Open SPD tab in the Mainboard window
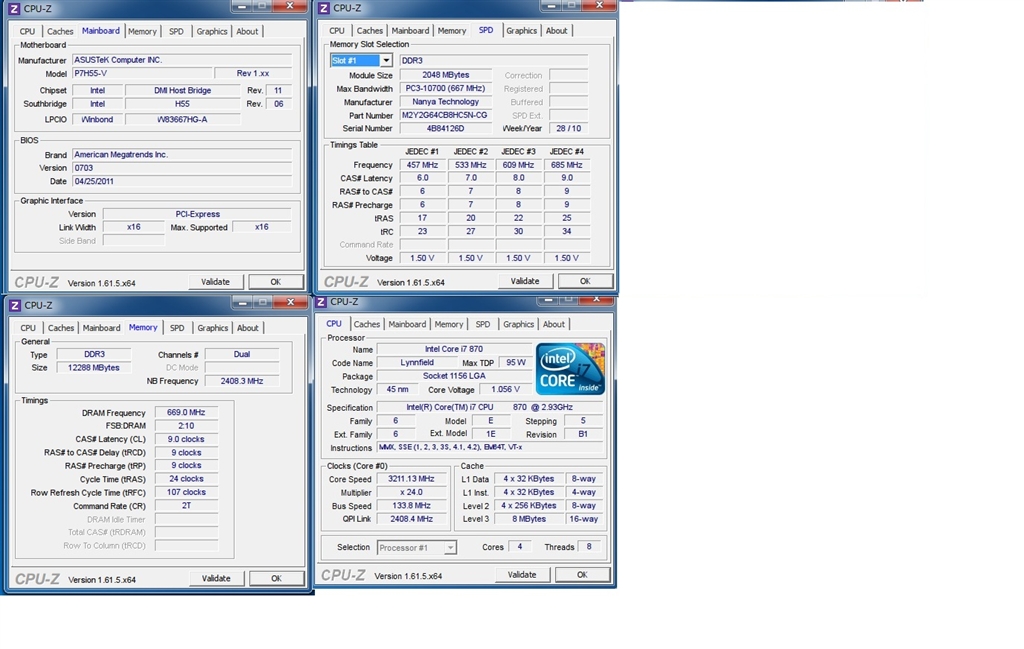This screenshot has width=1024, height=649. (x=176, y=31)
